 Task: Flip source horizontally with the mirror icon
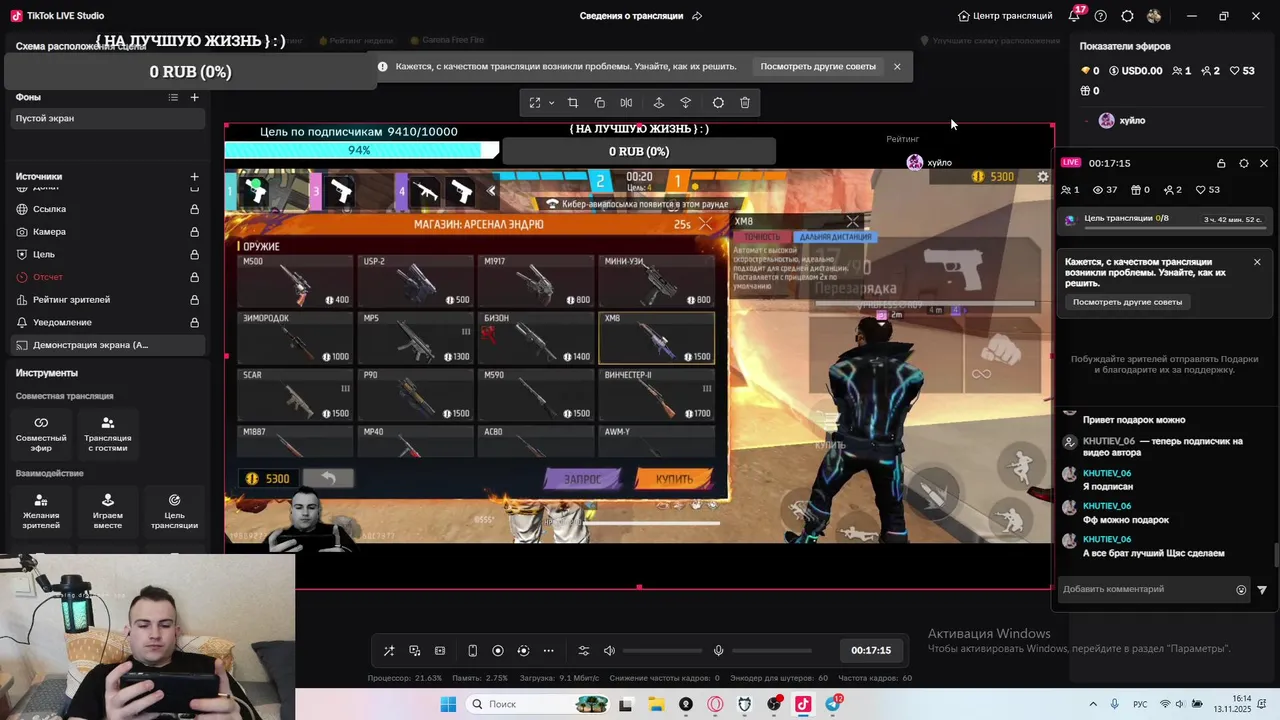point(626,103)
